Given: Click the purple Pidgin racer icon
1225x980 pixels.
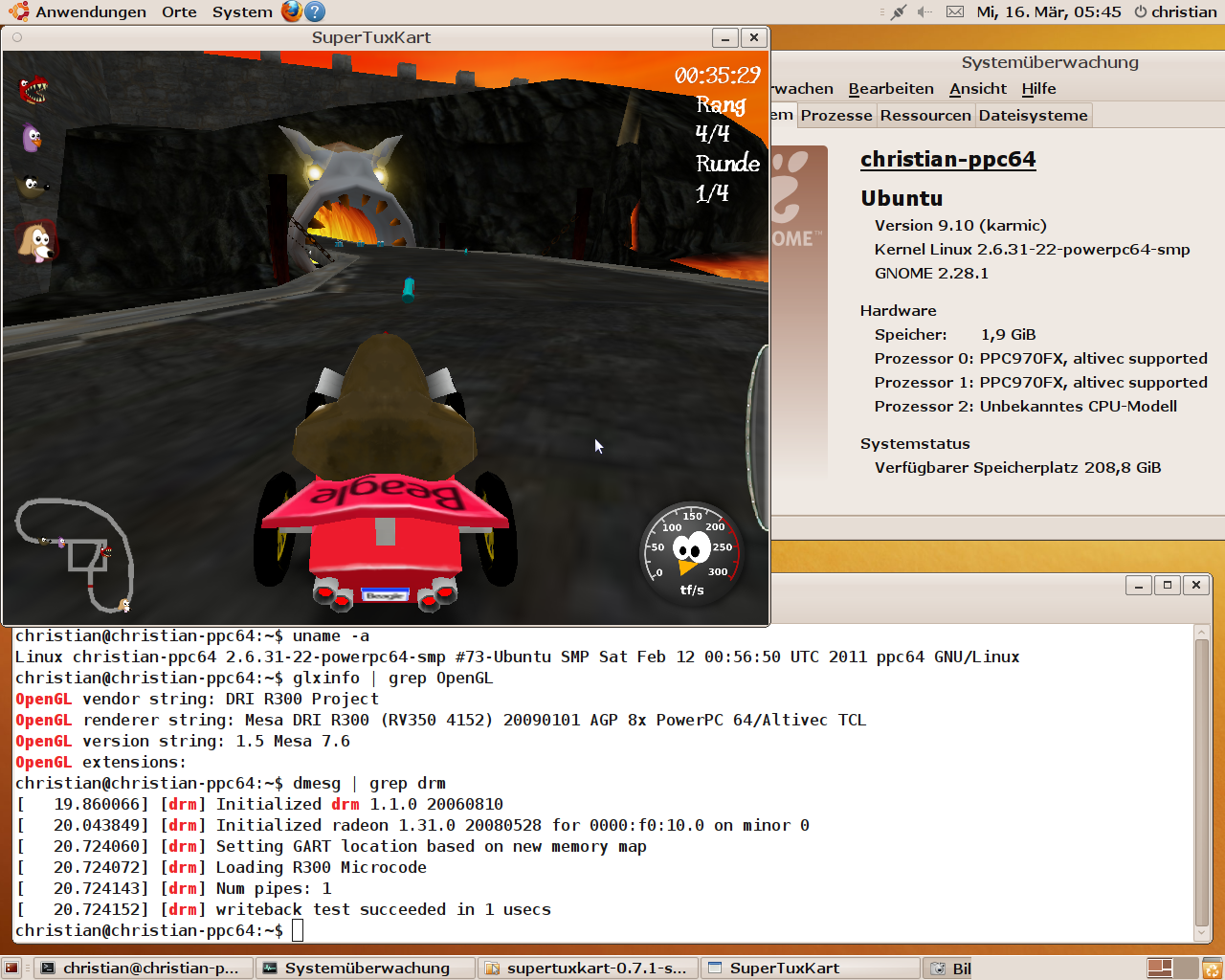Looking at the screenshot, I should 33,138.
